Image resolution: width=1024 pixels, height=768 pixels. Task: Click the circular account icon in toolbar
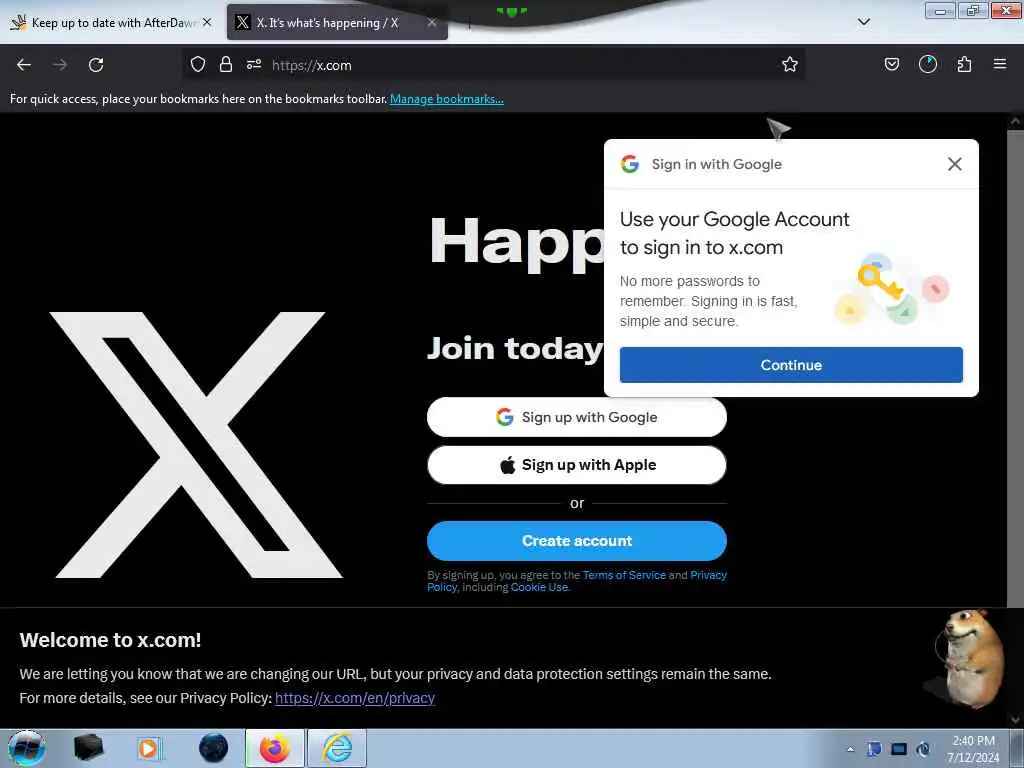(927, 64)
